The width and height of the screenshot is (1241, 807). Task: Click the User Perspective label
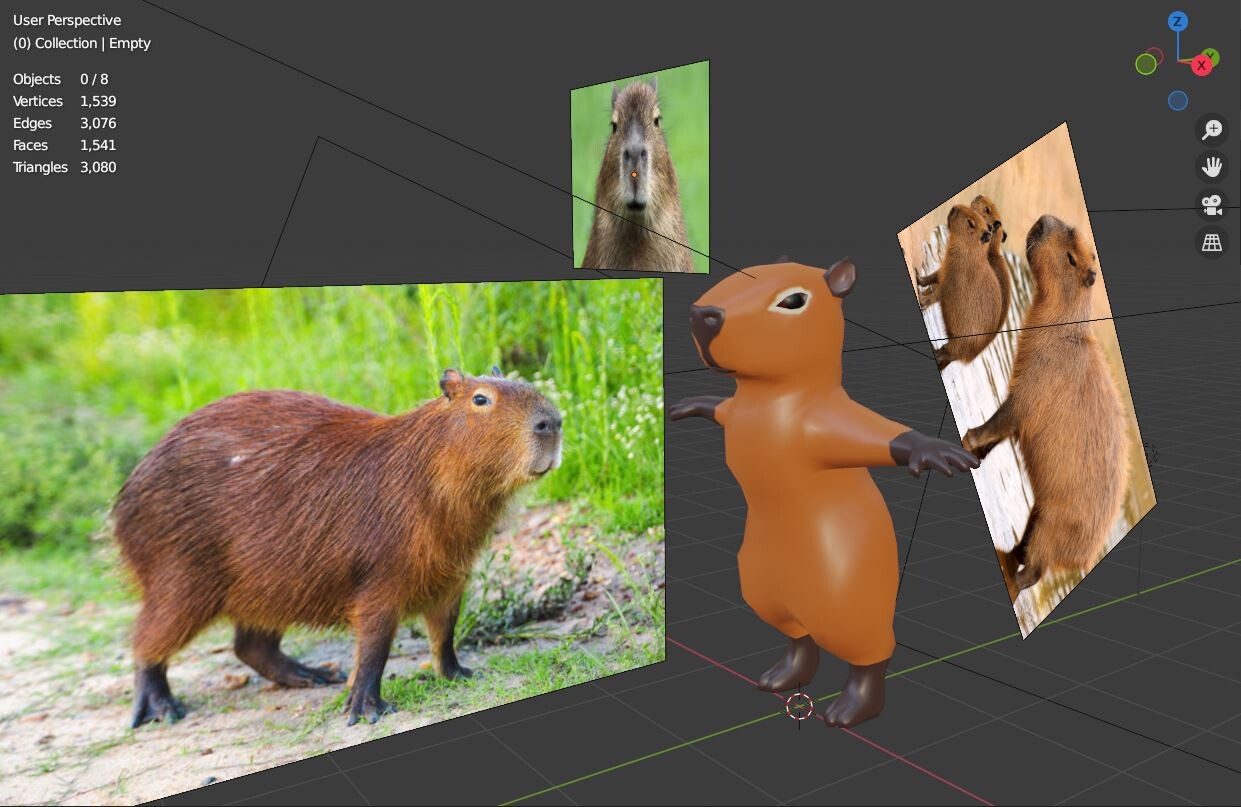coord(66,19)
